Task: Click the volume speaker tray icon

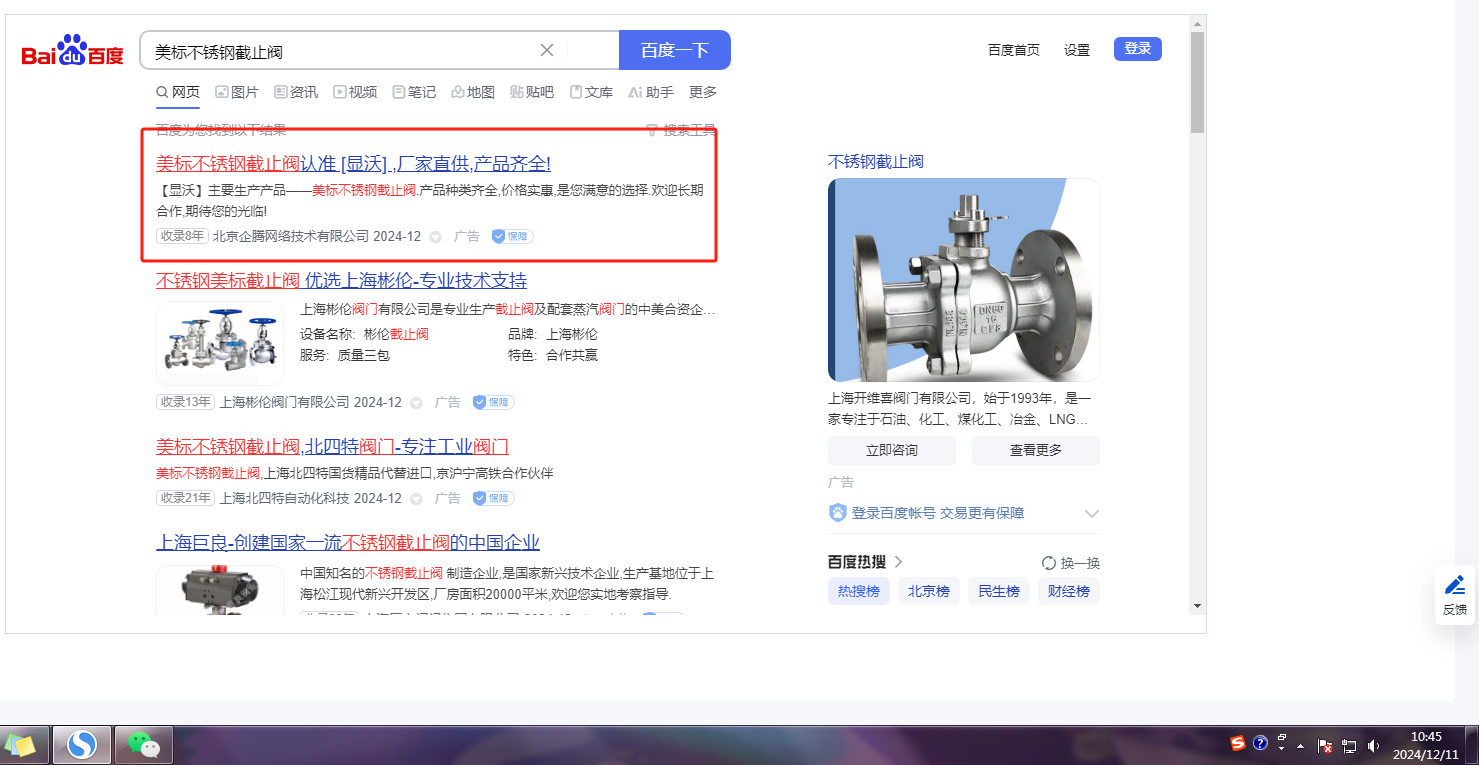Action: [1374, 746]
